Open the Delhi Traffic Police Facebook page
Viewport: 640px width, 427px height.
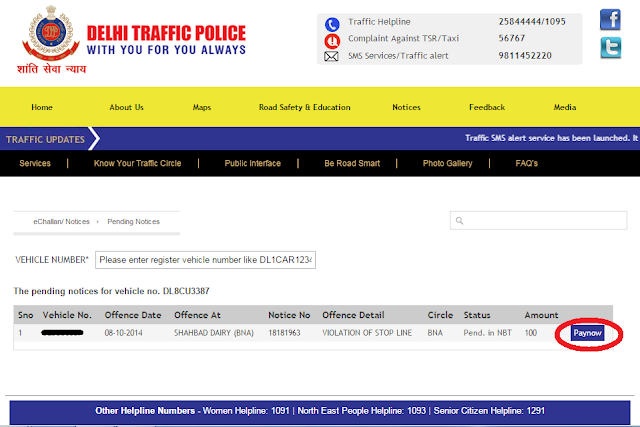point(610,20)
